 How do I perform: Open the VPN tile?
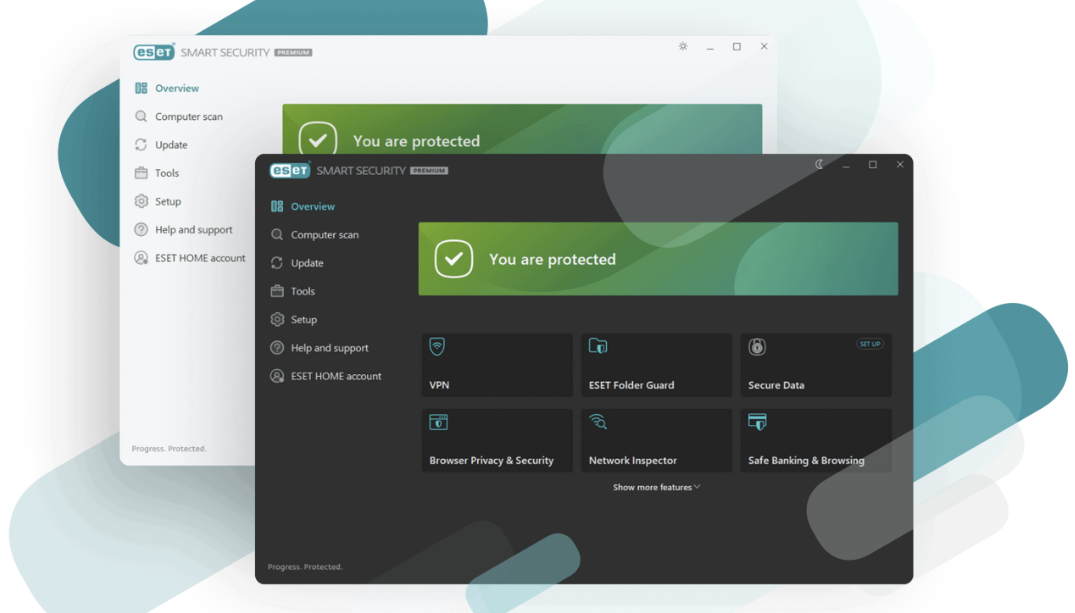[497, 365]
